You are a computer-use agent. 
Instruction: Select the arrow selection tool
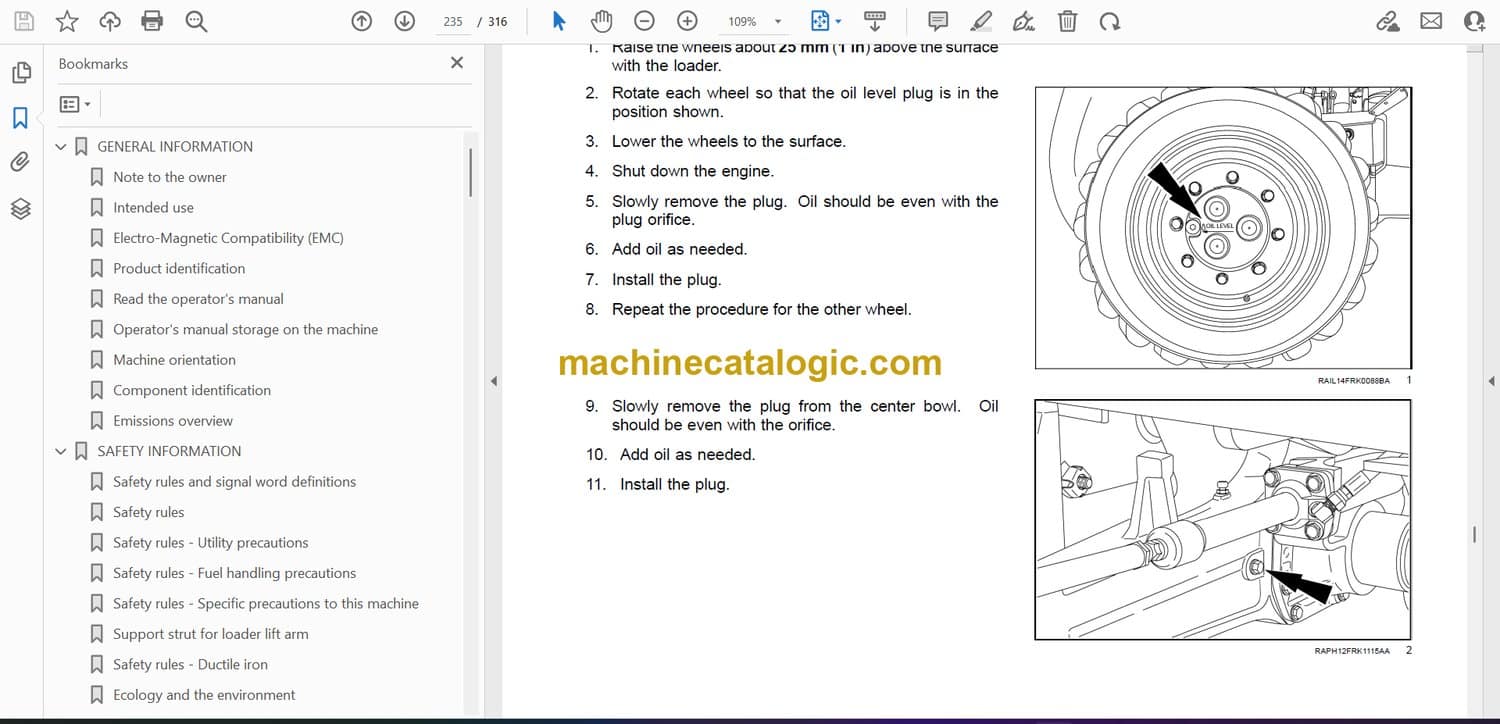(559, 21)
